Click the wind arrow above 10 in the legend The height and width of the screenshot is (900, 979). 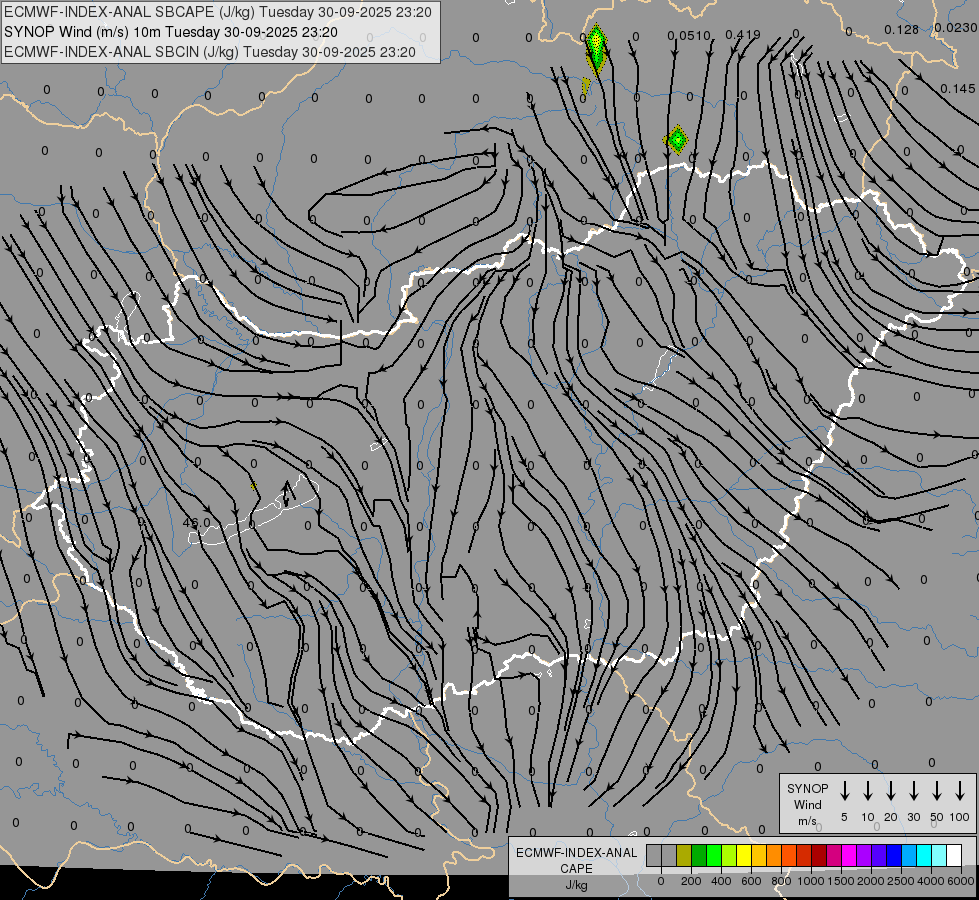tap(868, 791)
